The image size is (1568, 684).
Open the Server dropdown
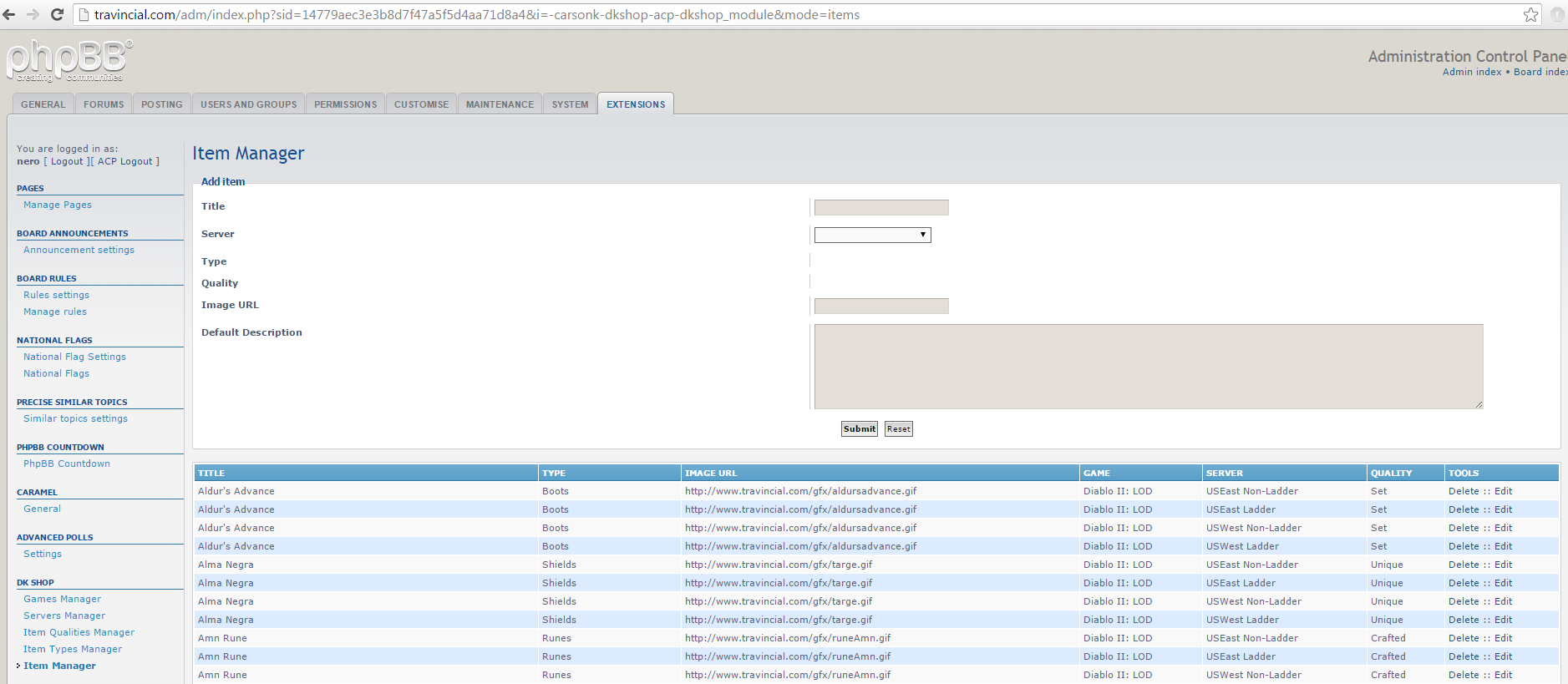872,235
